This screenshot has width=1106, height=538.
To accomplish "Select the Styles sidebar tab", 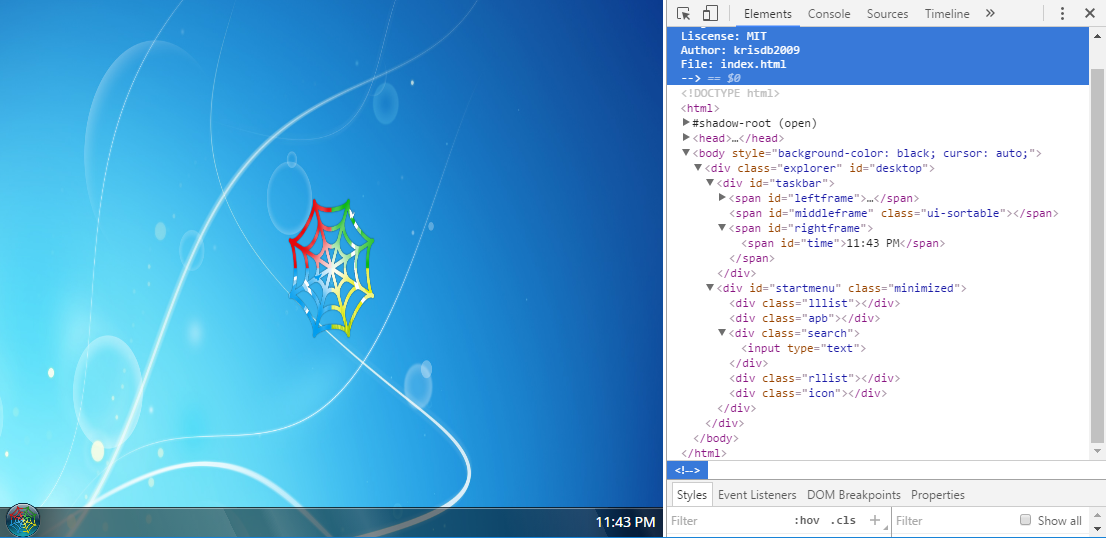I will point(691,495).
